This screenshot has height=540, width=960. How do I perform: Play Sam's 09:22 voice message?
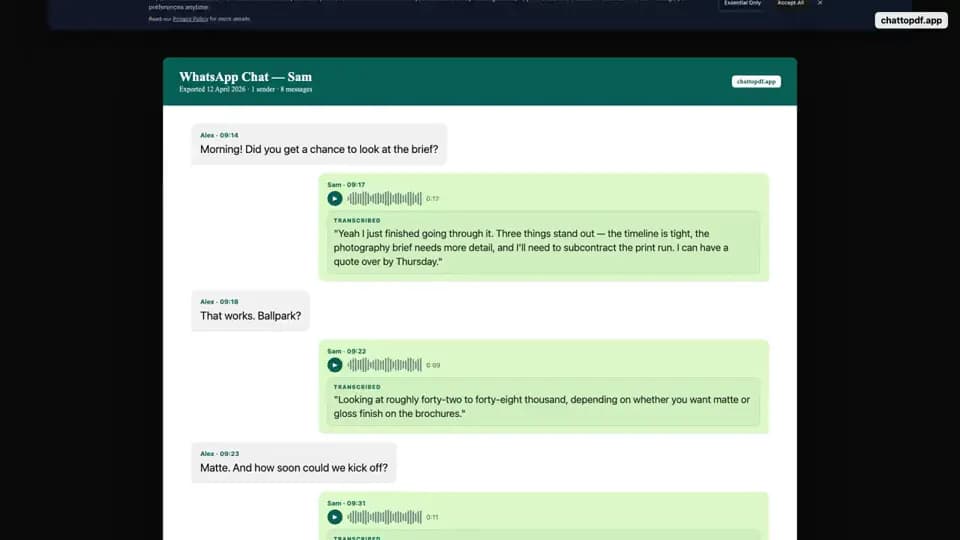click(334, 365)
